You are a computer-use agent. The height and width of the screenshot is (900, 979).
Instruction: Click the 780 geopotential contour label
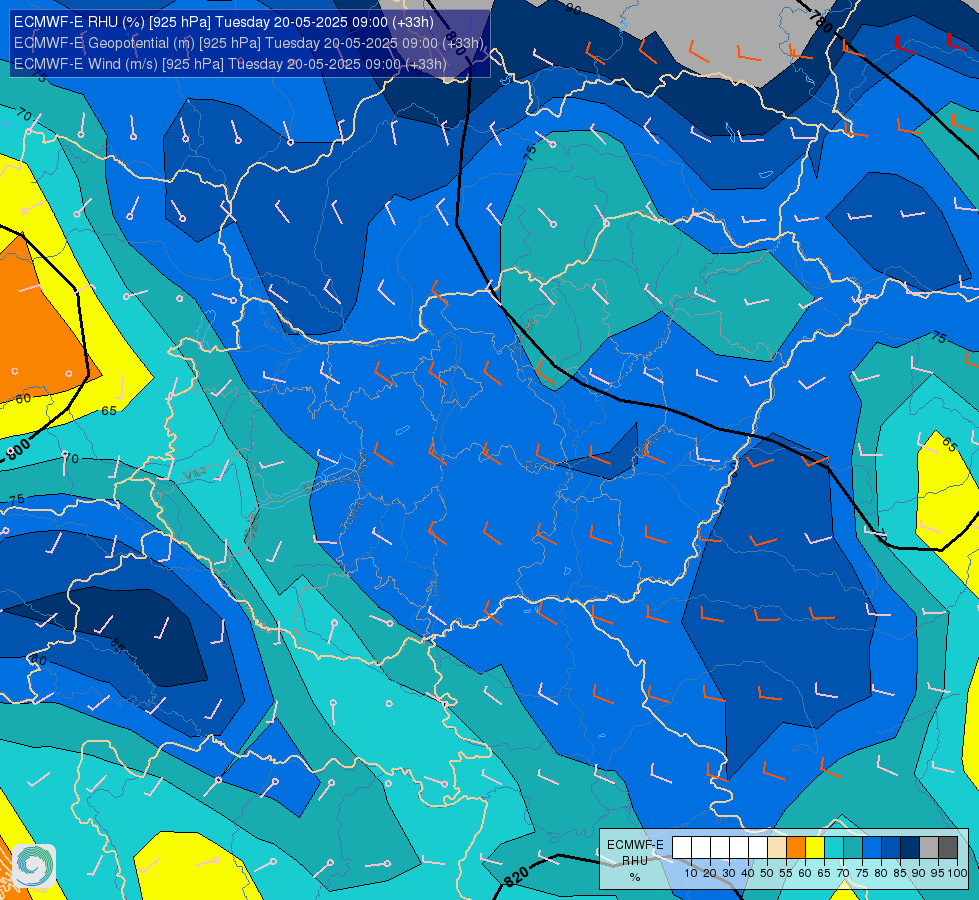coord(820,22)
